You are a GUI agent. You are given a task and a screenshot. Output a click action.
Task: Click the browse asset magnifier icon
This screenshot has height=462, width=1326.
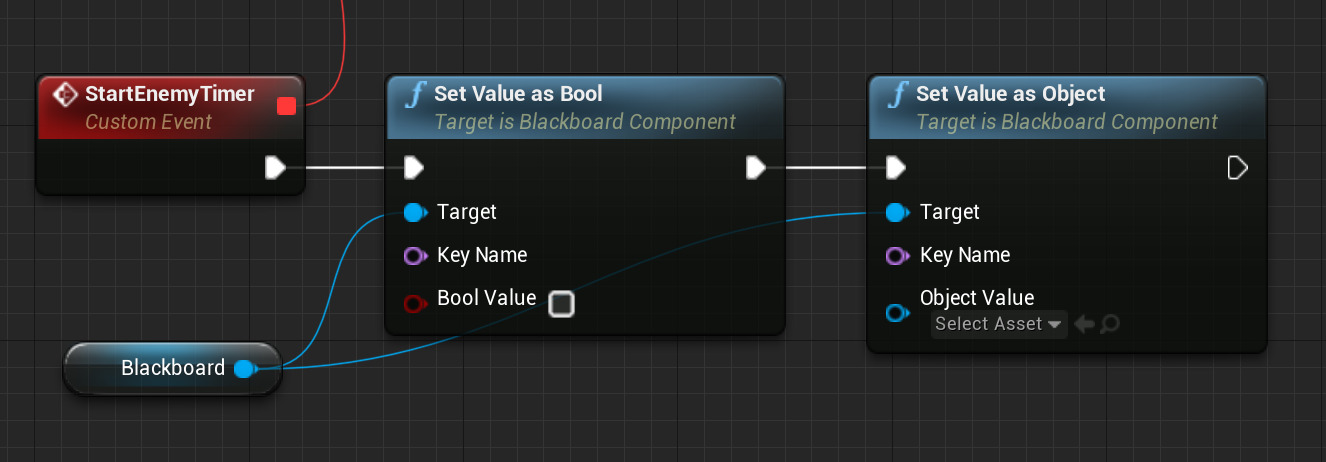click(x=1109, y=324)
